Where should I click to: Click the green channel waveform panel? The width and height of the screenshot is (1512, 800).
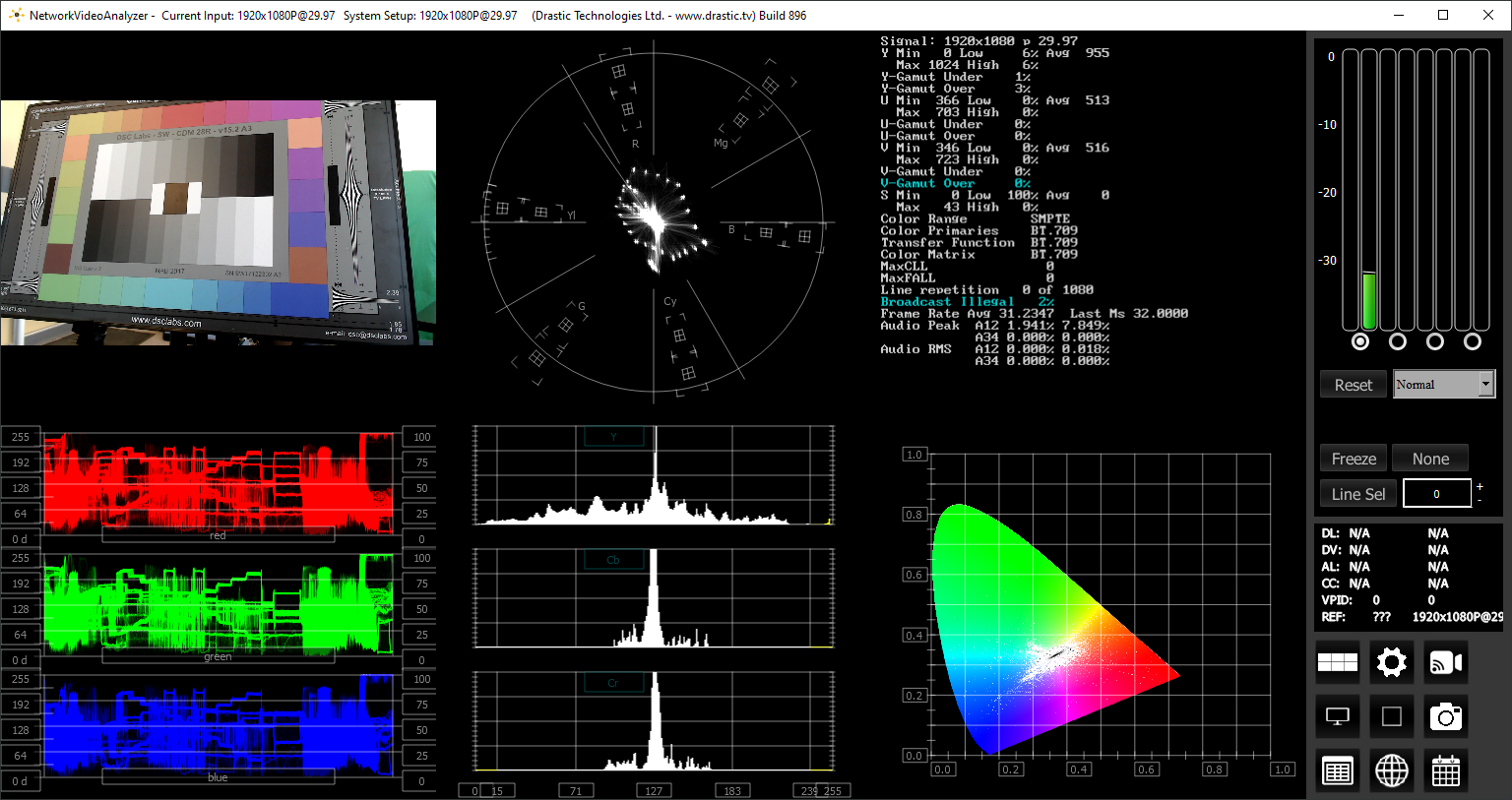[x=219, y=605]
